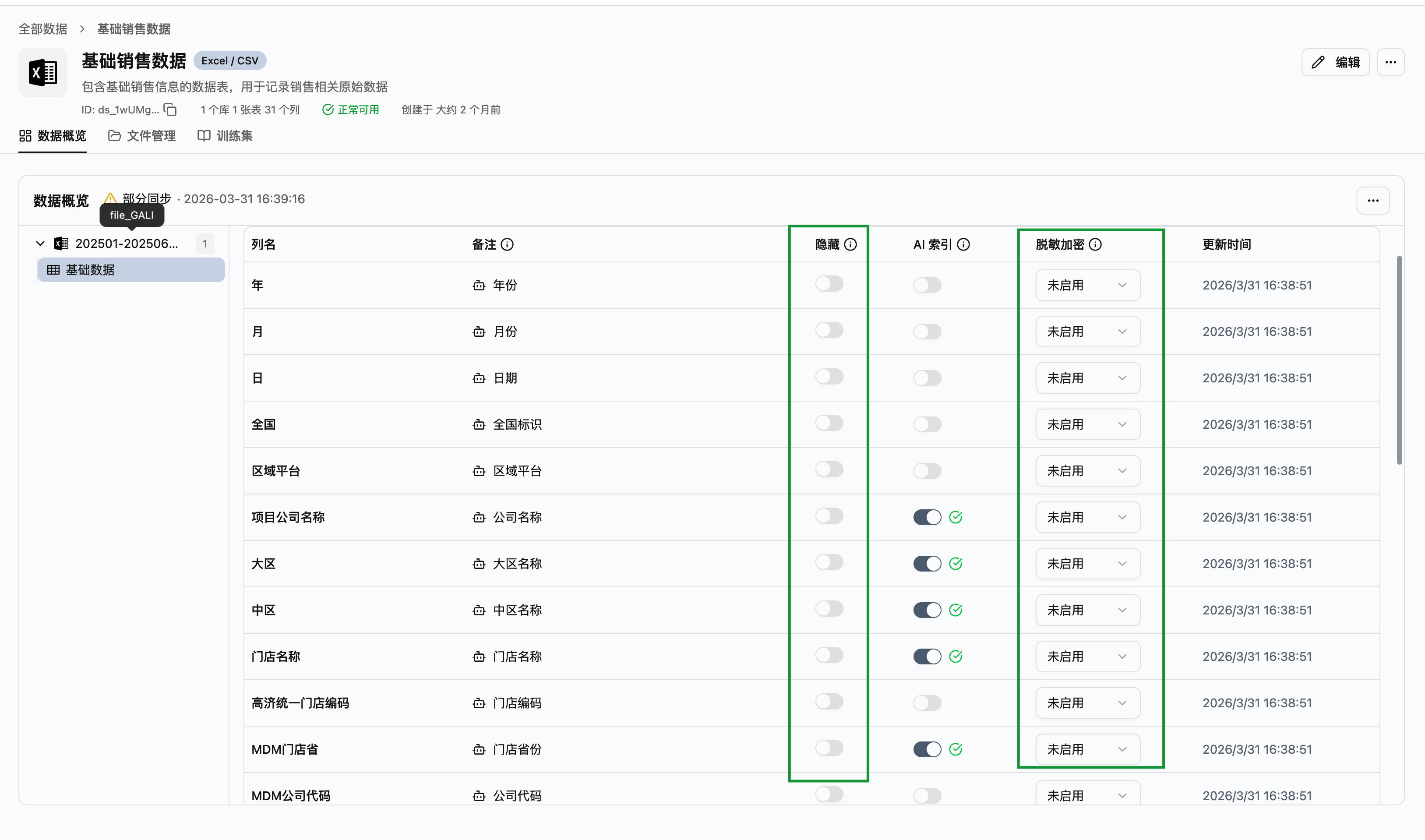Click the indexed checkmark for 项目公司名称

point(956,517)
